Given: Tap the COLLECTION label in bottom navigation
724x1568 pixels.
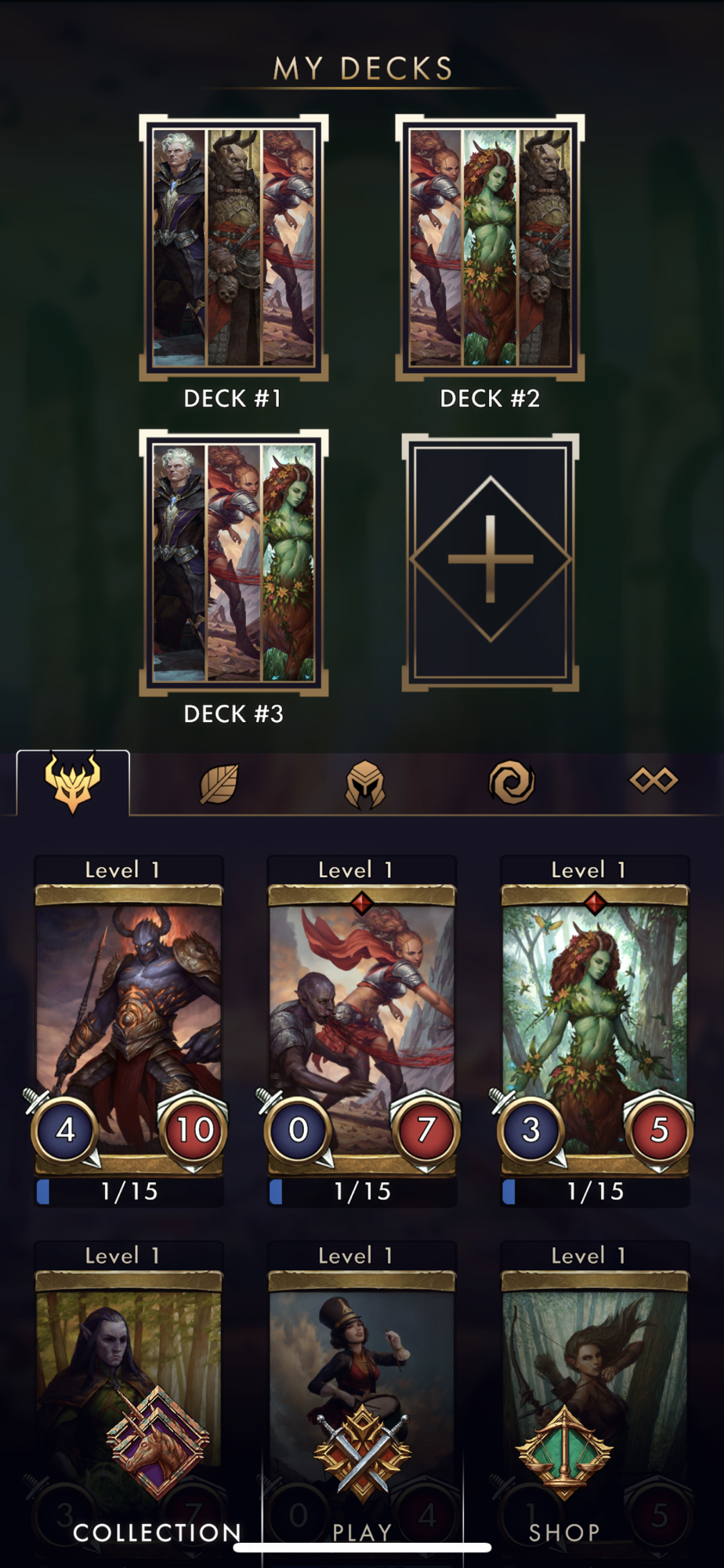Looking at the screenshot, I should point(157,1533).
